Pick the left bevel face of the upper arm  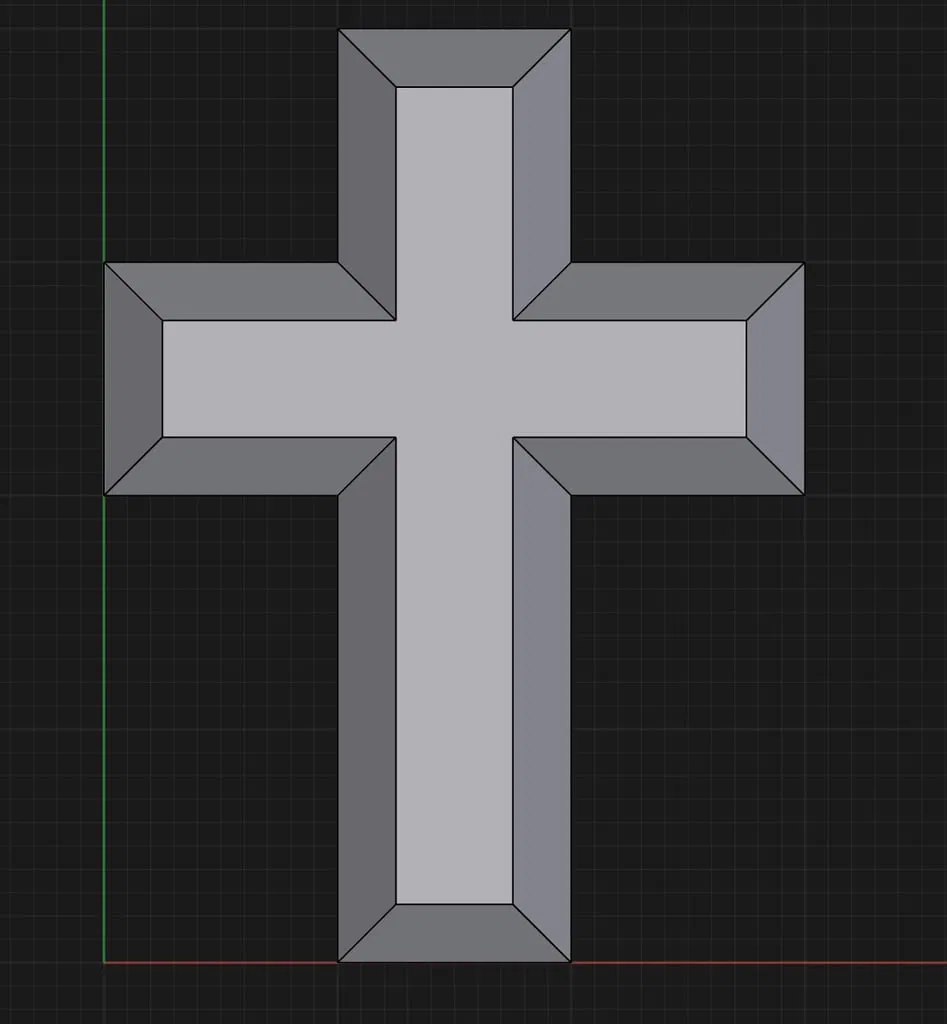(367, 174)
